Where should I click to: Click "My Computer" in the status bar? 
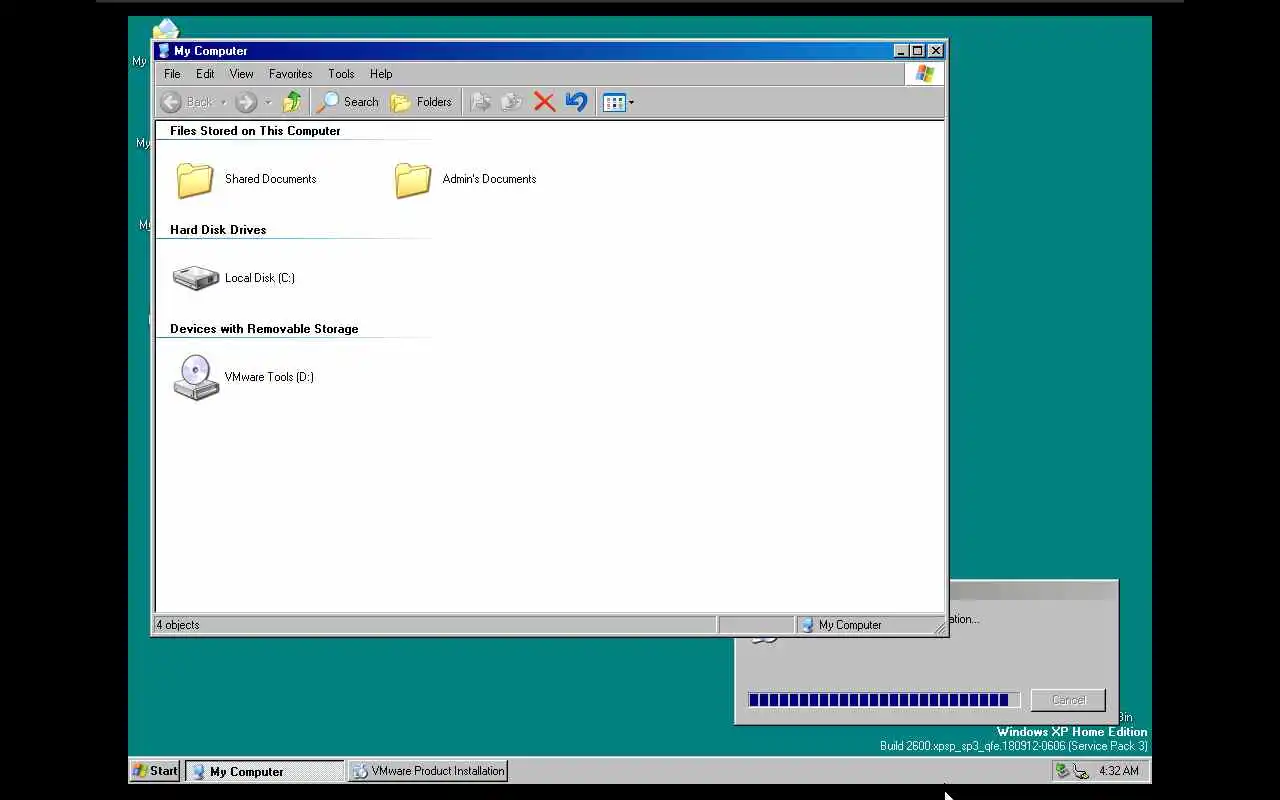click(850, 625)
